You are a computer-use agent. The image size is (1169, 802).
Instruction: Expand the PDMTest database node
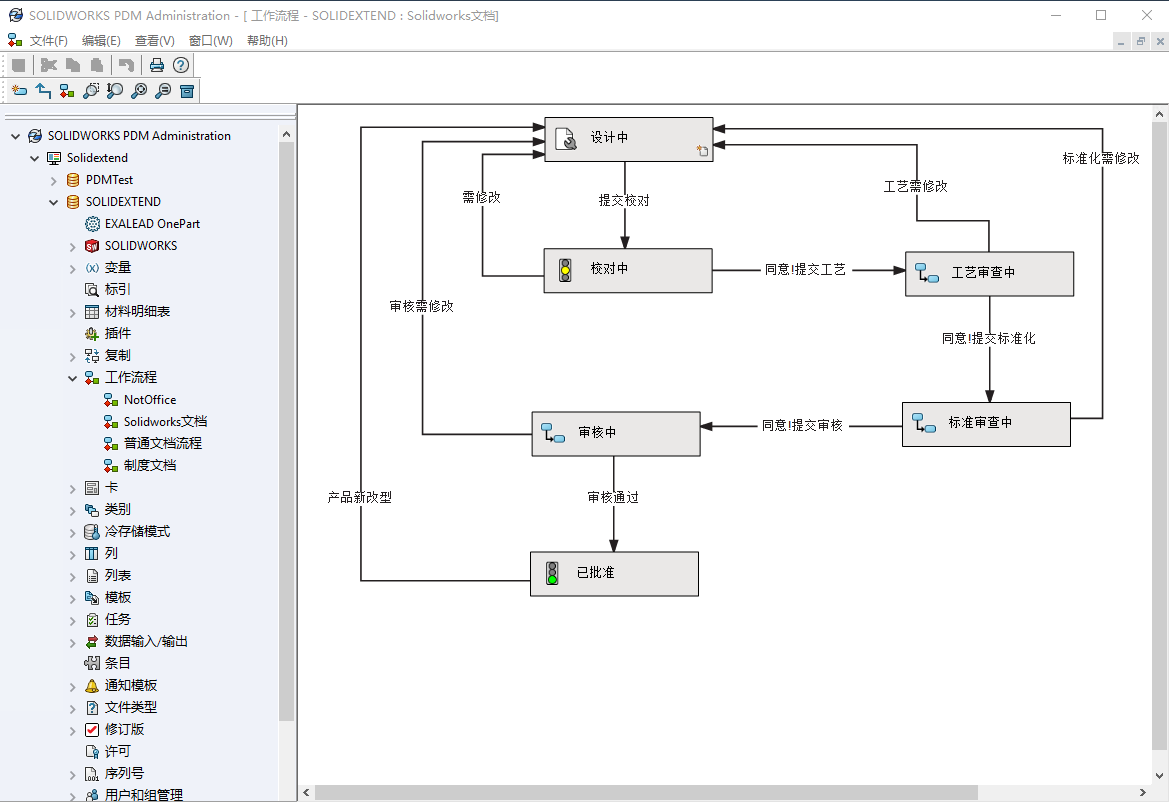(x=51, y=179)
